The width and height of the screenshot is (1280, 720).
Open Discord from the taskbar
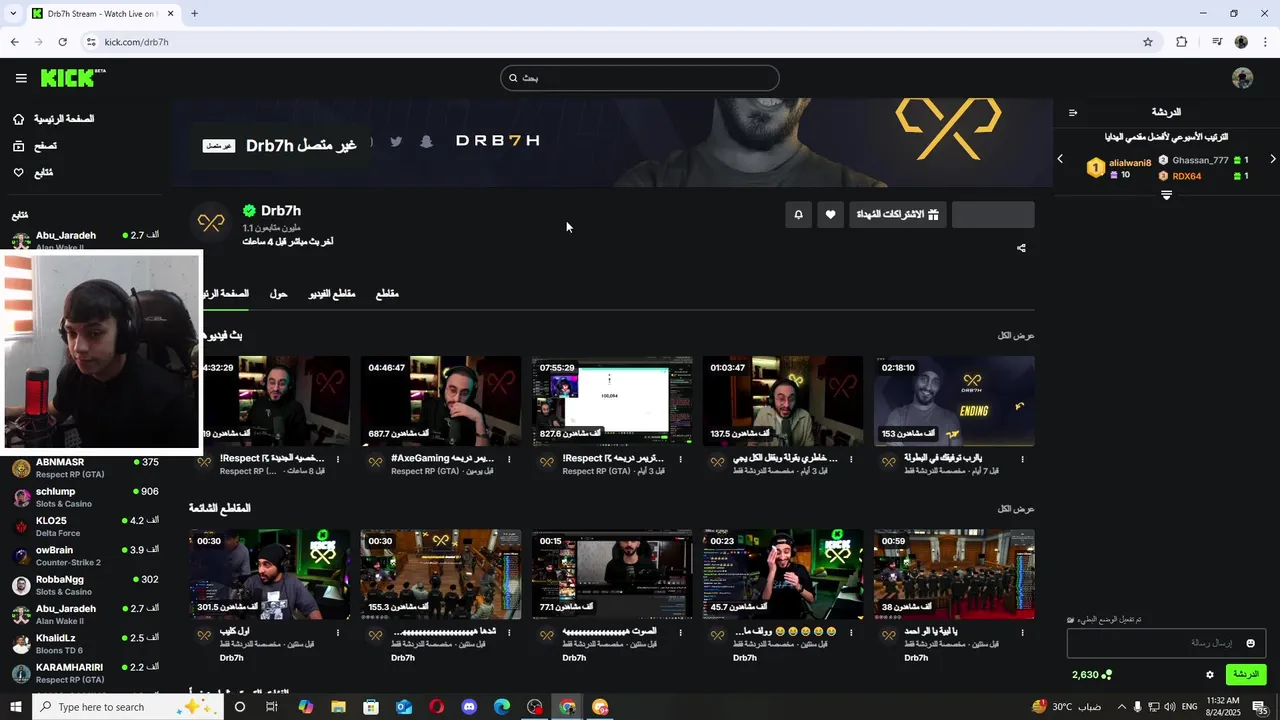click(x=470, y=707)
